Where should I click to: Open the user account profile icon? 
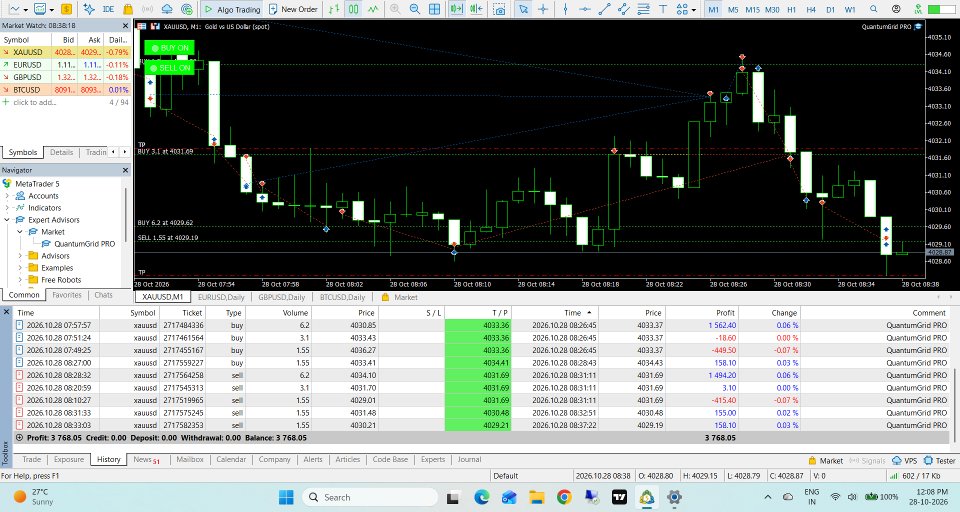point(896,9)
